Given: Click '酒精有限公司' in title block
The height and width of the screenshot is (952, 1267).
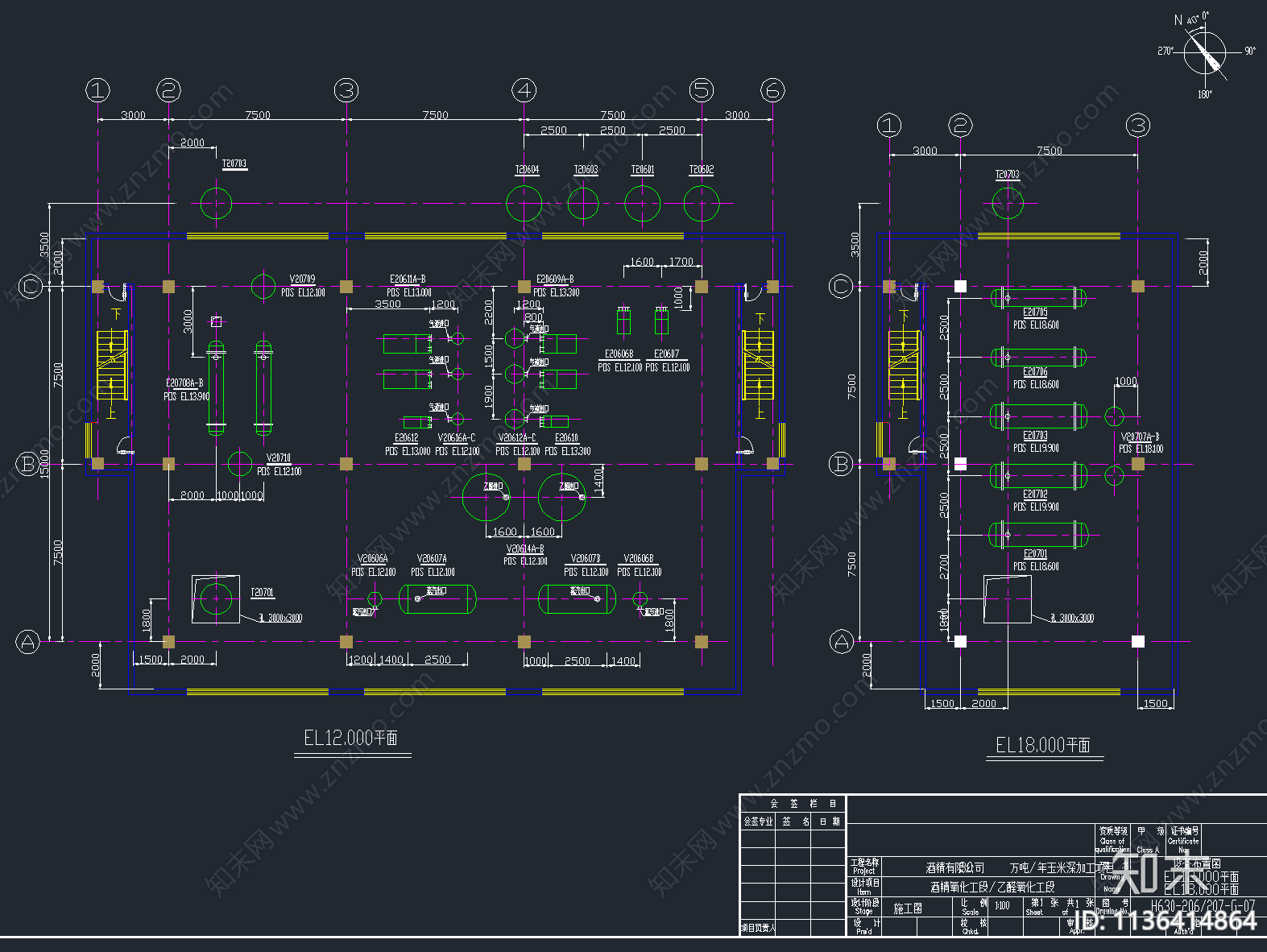Looking at the screenshot, I should 955,868.
